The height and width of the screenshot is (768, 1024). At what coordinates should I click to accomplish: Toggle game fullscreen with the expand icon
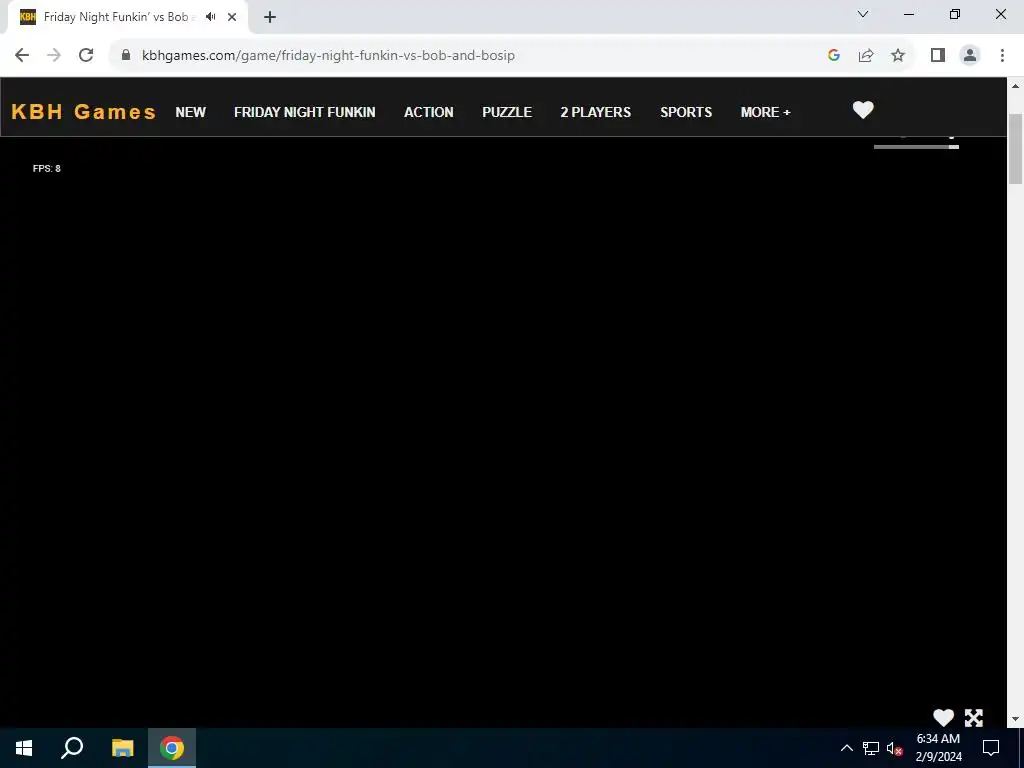tap(974, 718)
